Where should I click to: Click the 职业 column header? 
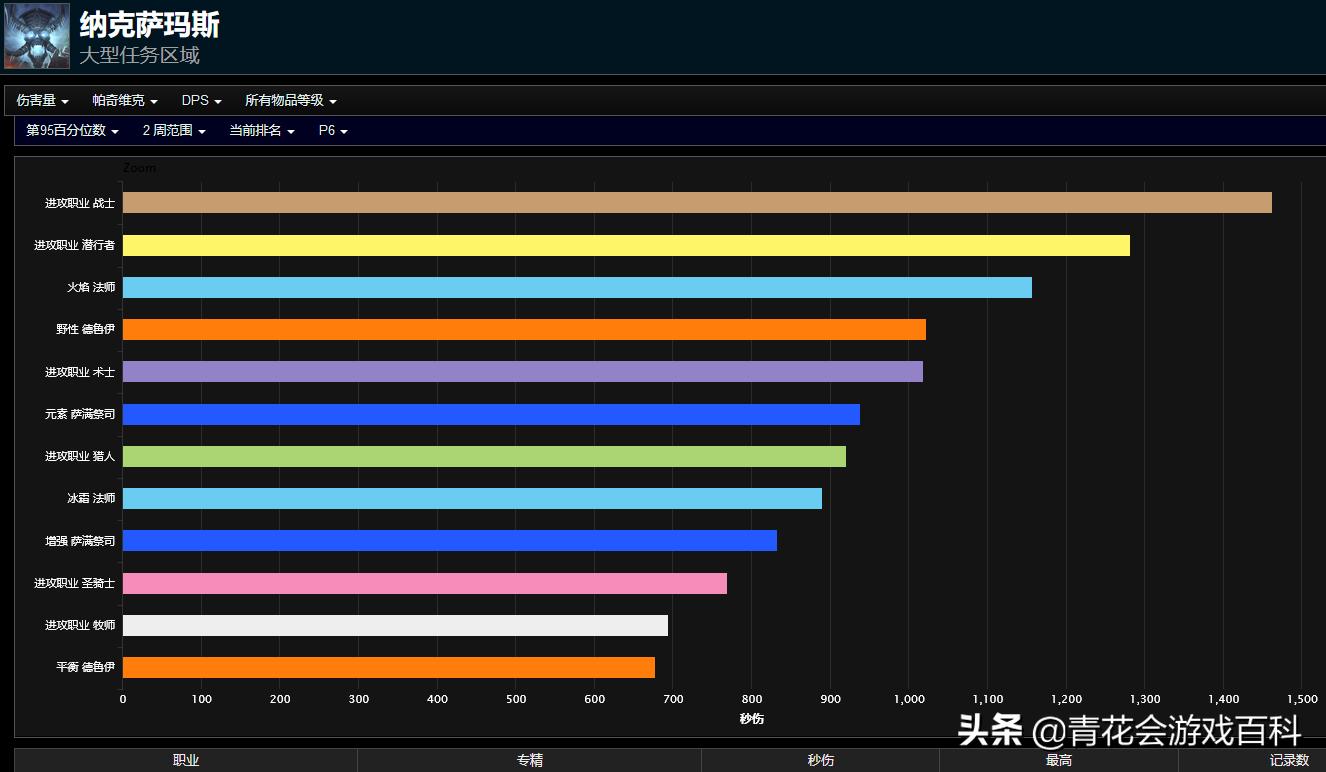tap(186, 761)
